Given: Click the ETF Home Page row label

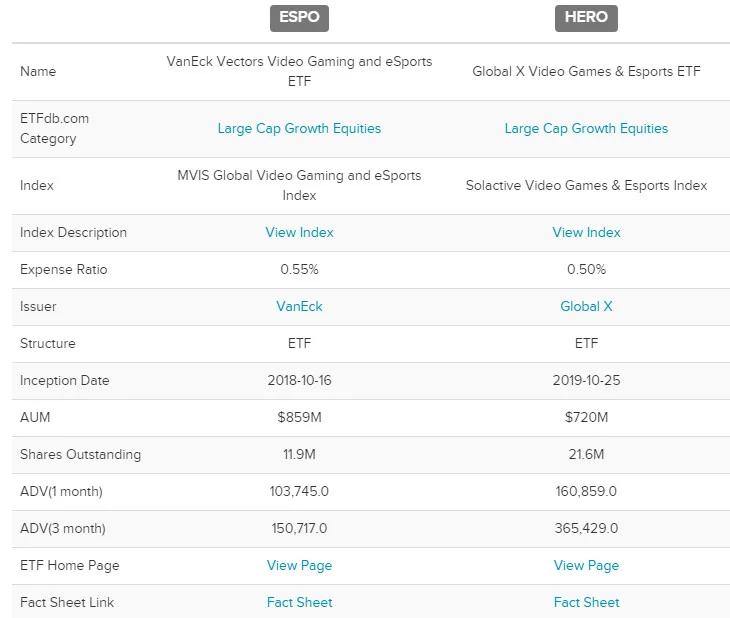Looking at the screenshot, I should click(x=70, y=565).
